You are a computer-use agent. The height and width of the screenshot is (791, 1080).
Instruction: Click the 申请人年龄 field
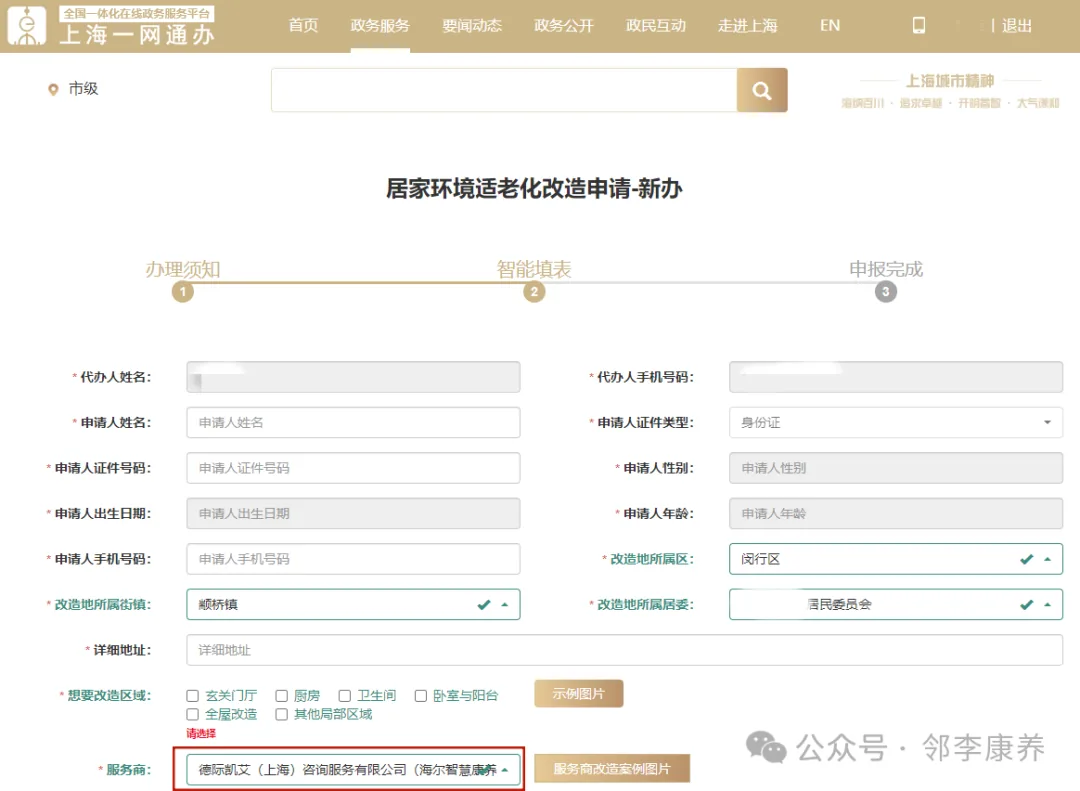click(895, 513)
